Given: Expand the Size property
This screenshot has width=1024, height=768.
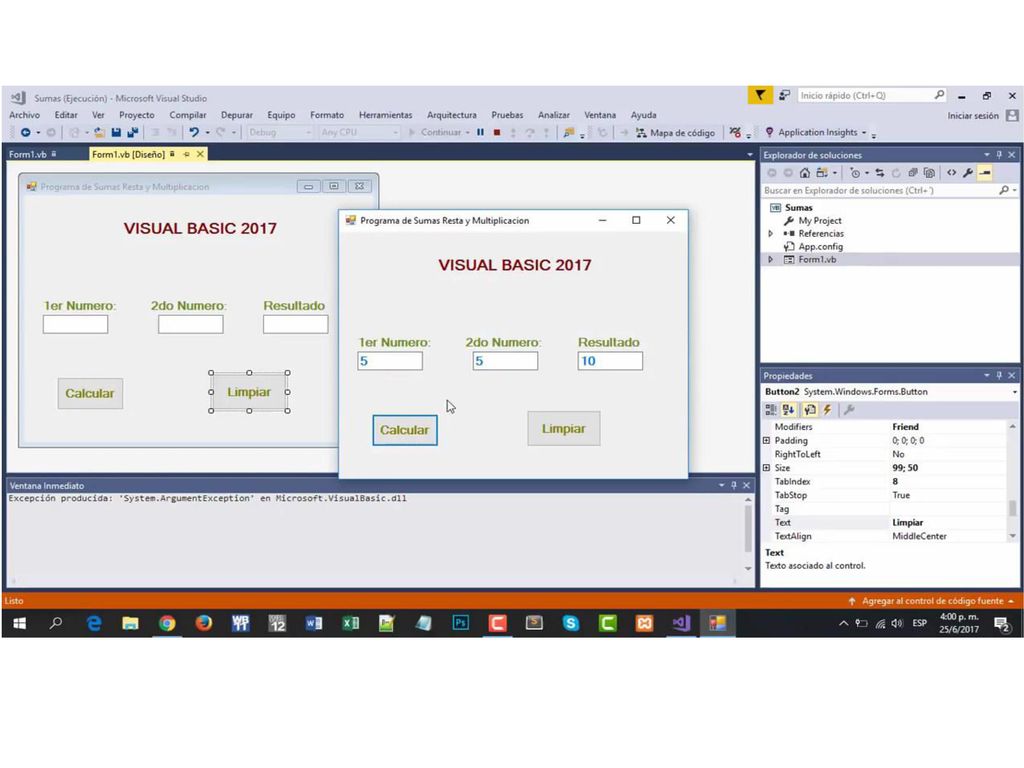Looking at the screenshot, I should click(767, 468).
